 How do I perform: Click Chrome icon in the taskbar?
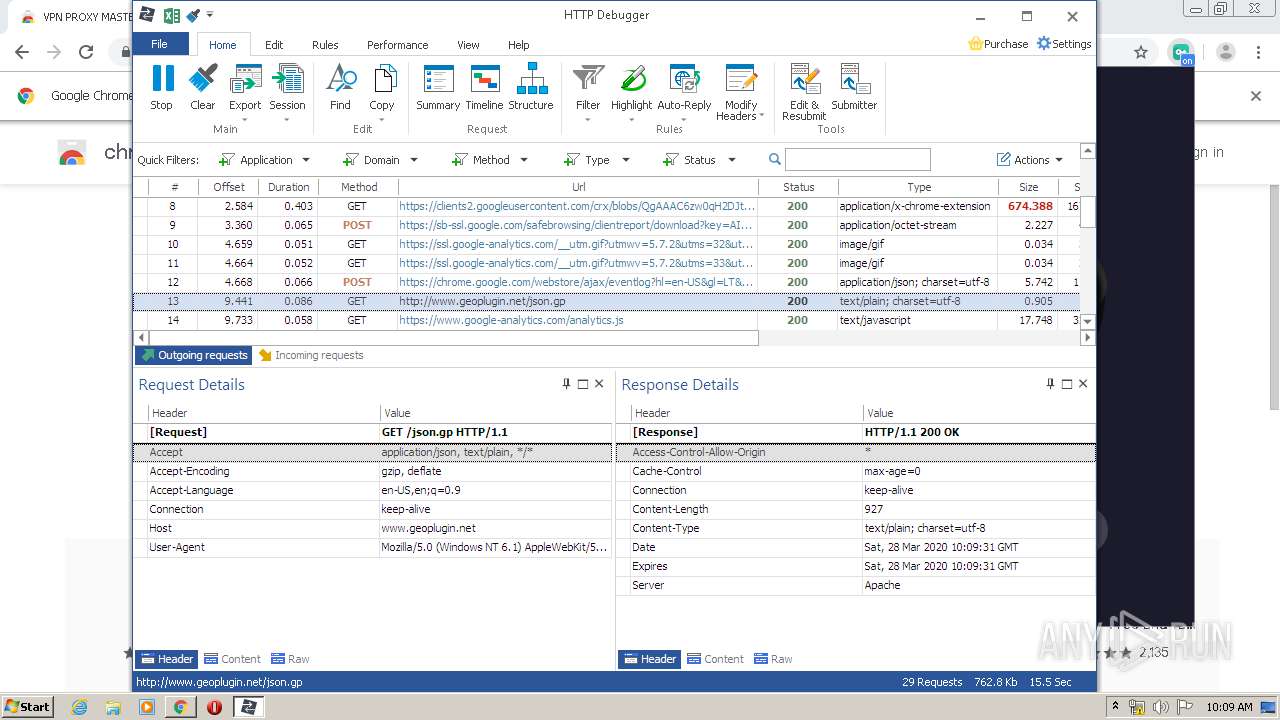[x=180, y=707]
